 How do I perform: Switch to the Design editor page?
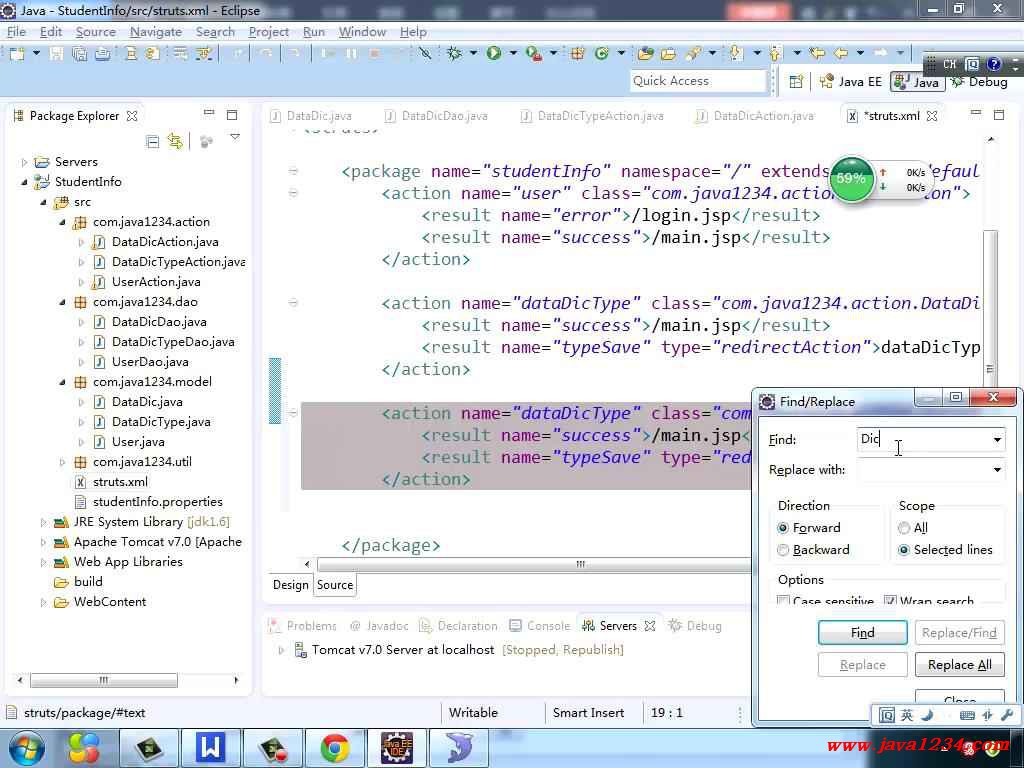pyautogui.click(x=291, y=585)
